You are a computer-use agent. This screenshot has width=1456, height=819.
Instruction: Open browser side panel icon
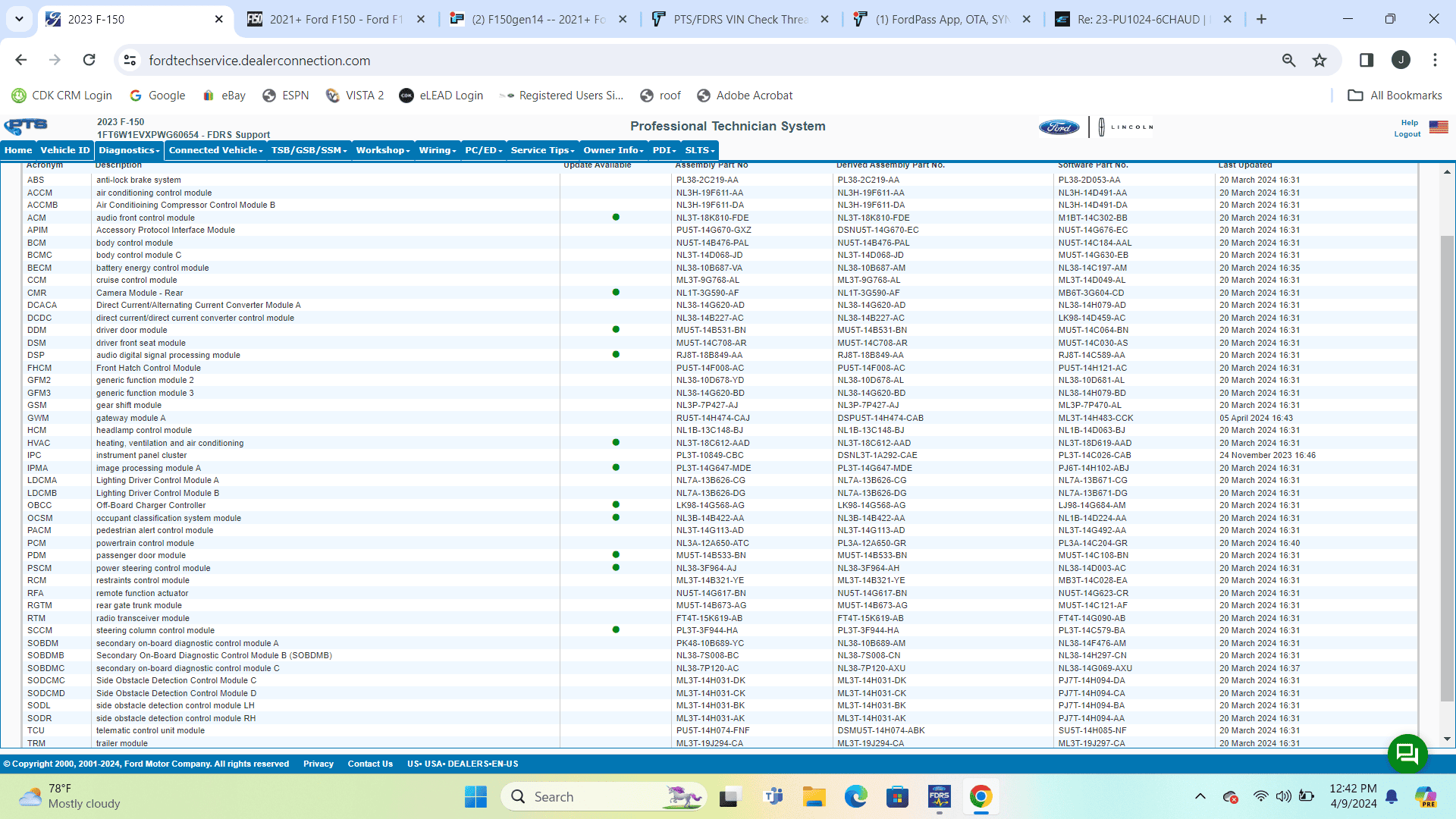coord(1367,61)
